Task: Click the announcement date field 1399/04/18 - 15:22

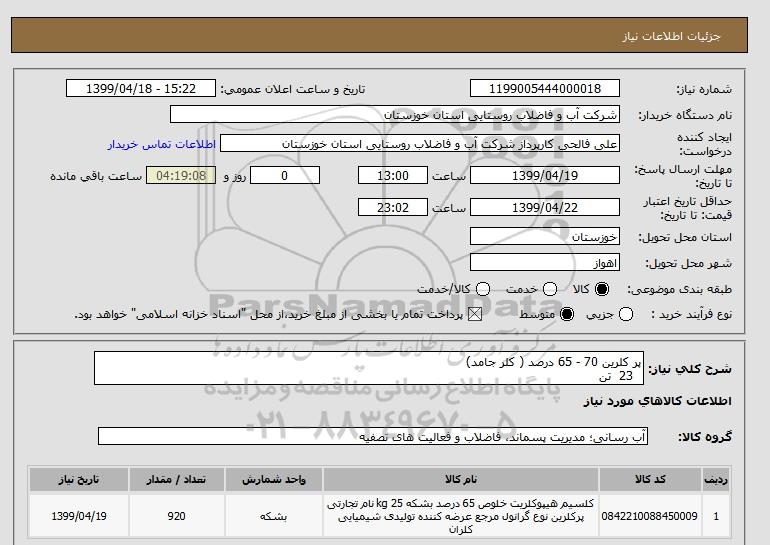Action: [x=141, y=88]
